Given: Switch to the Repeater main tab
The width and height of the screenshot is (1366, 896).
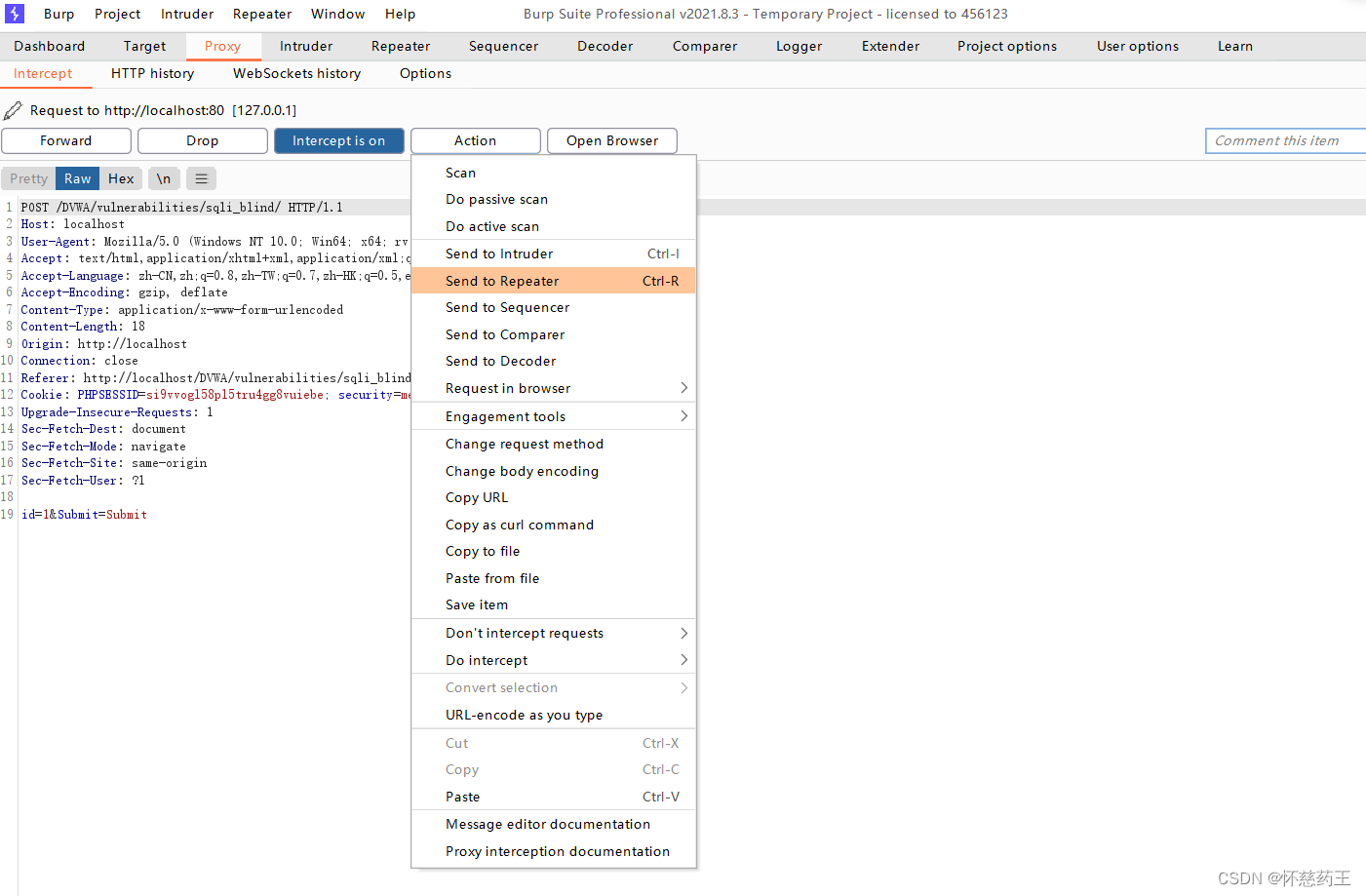Looking at the screenshot, I should [x=401, y=46].
